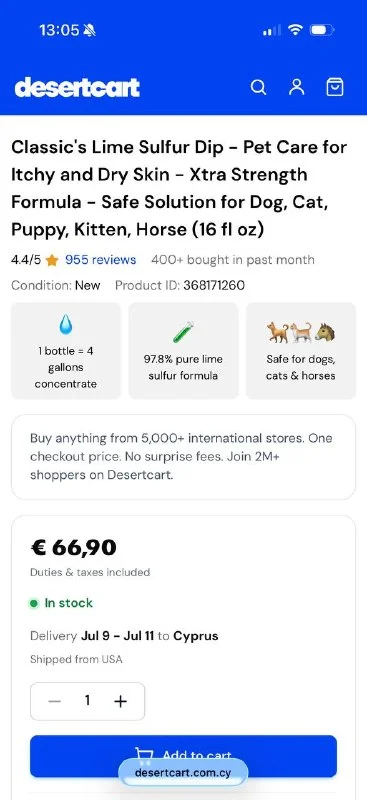367x800 pixels.
Task: Tap the 1 bottle = 4 gallons card
Action: point(66,351)
